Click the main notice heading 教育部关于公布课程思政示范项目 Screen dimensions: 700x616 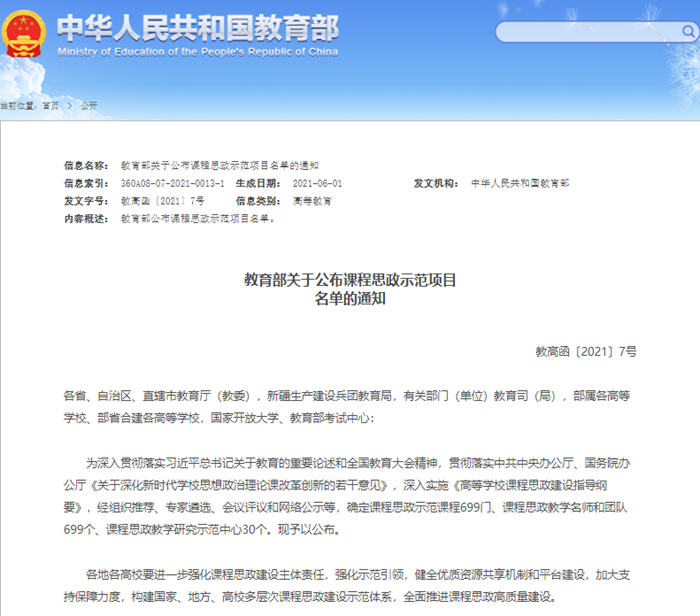point(350,281)
